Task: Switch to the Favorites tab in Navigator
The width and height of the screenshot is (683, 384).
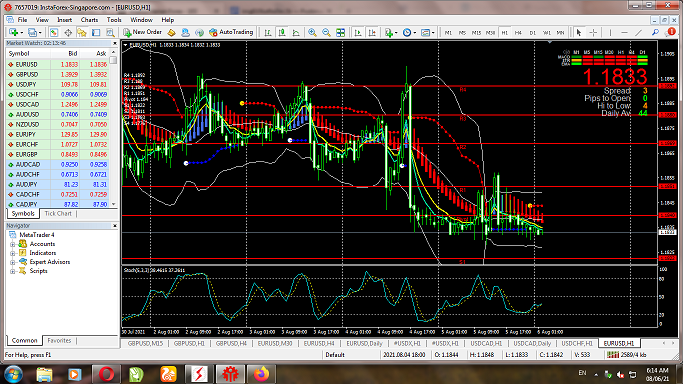Action: click(59, 340)
